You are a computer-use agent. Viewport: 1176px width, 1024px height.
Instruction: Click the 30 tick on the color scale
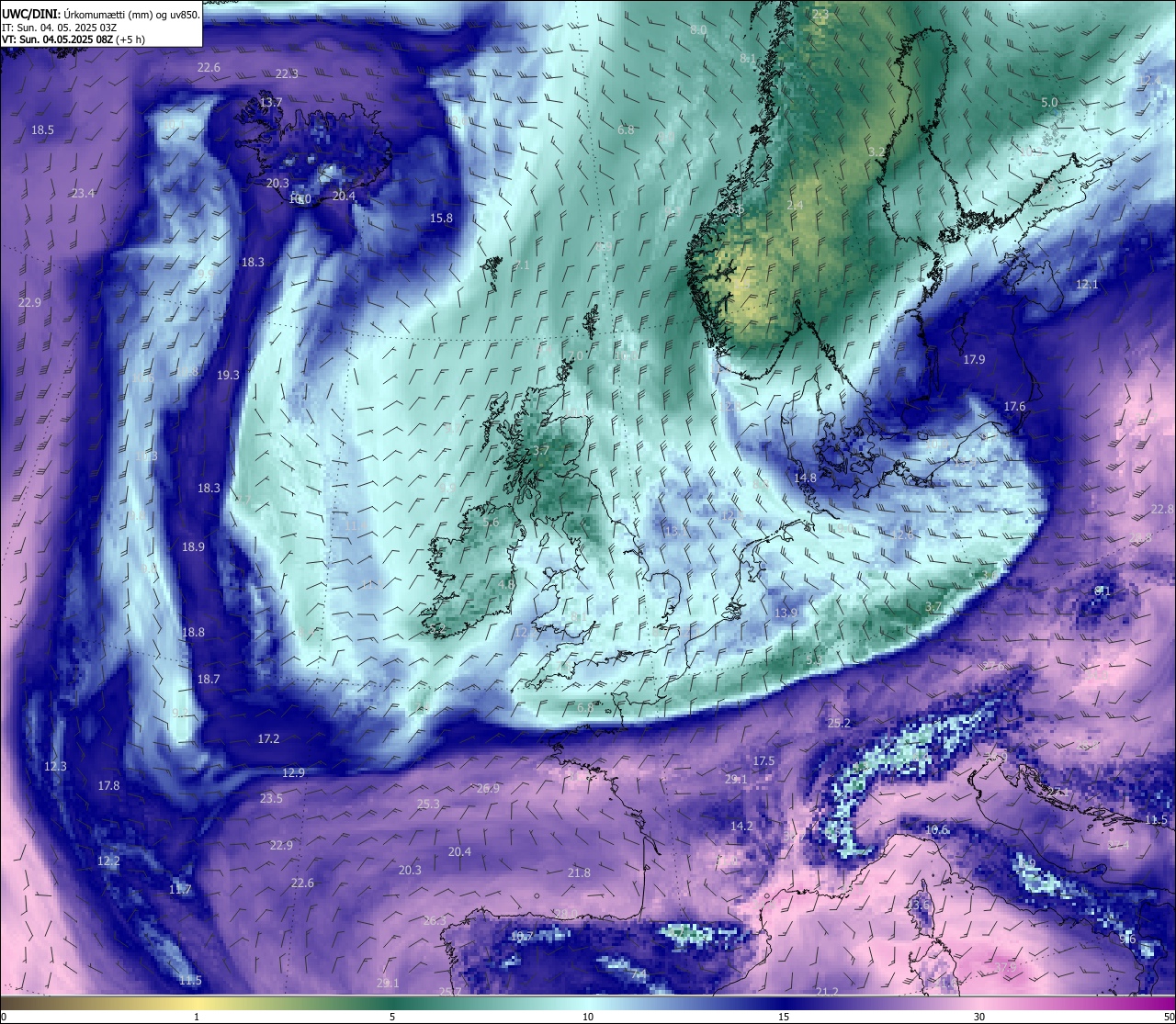[x=979, y=1017]
